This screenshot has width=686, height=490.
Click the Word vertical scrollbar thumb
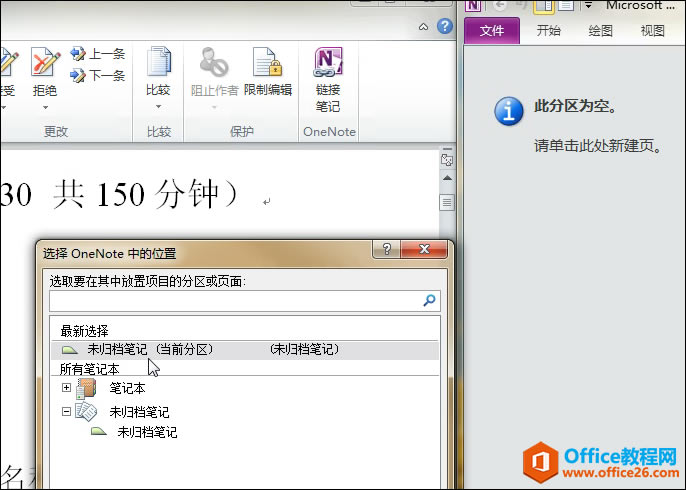click(447, 202)
